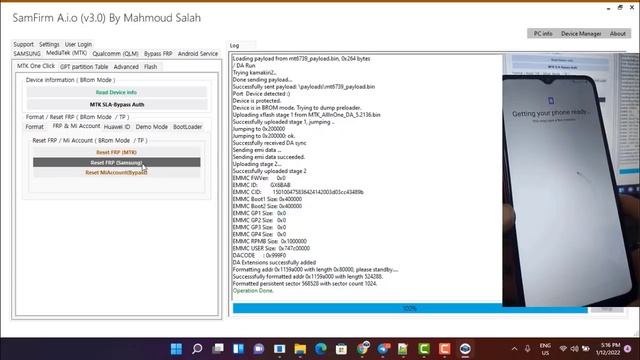Viewport: 640px width, 360px height.
Task: Click the Read Device Info button
Action: (x=116, y=92)
